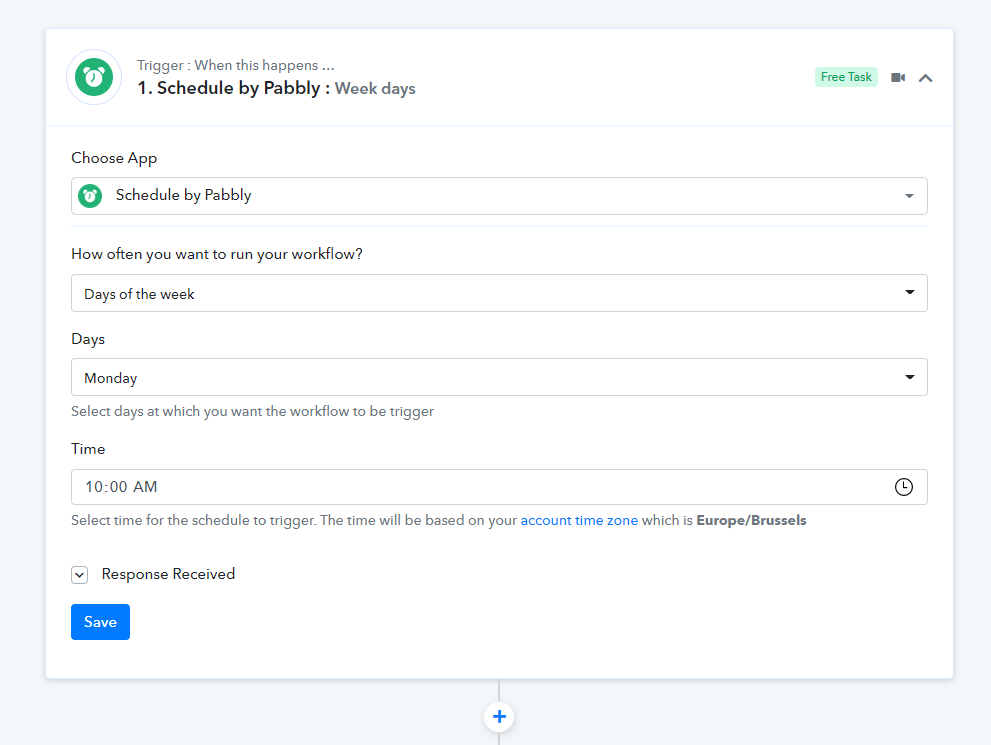991x745 pixels.
Task: Open the video tutorial camera icon
Action: click(x=898, y=77)
